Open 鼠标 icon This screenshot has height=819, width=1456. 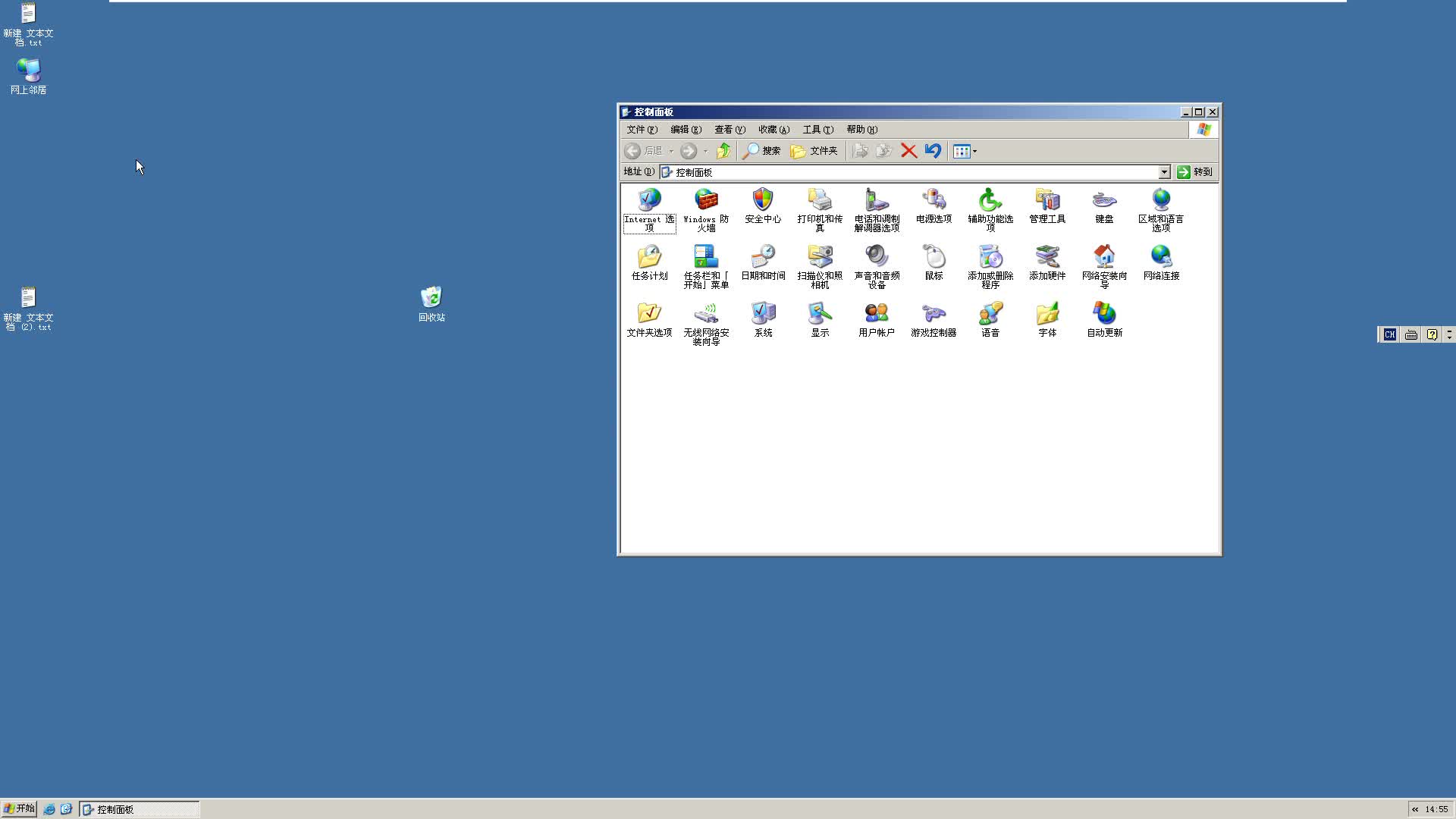click(934, 262)
